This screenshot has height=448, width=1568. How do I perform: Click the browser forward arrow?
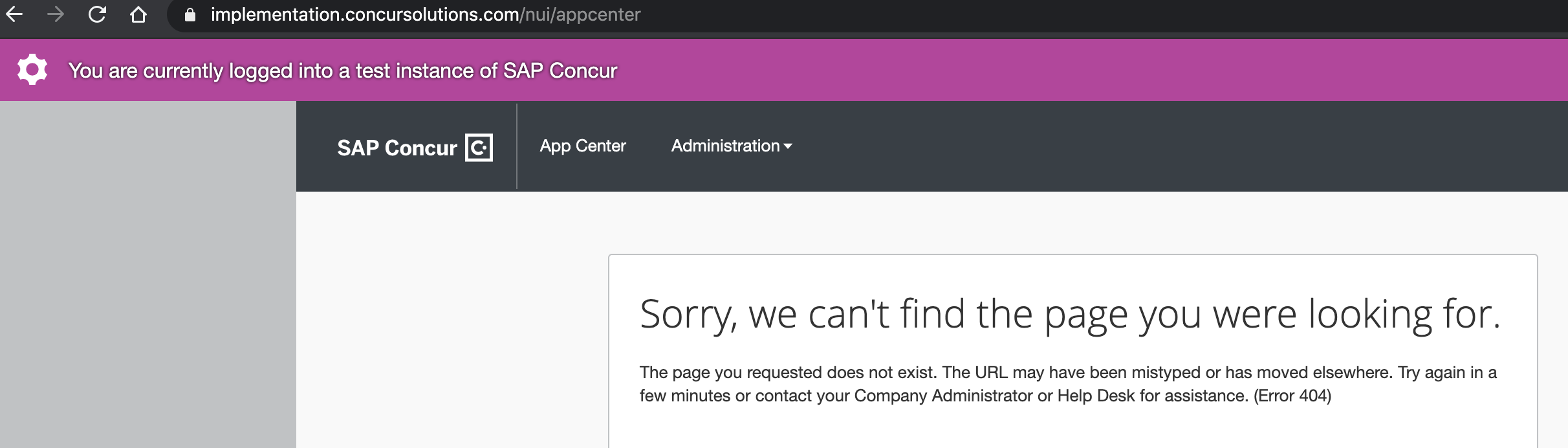pyautogui.click(x=56, y=14)
